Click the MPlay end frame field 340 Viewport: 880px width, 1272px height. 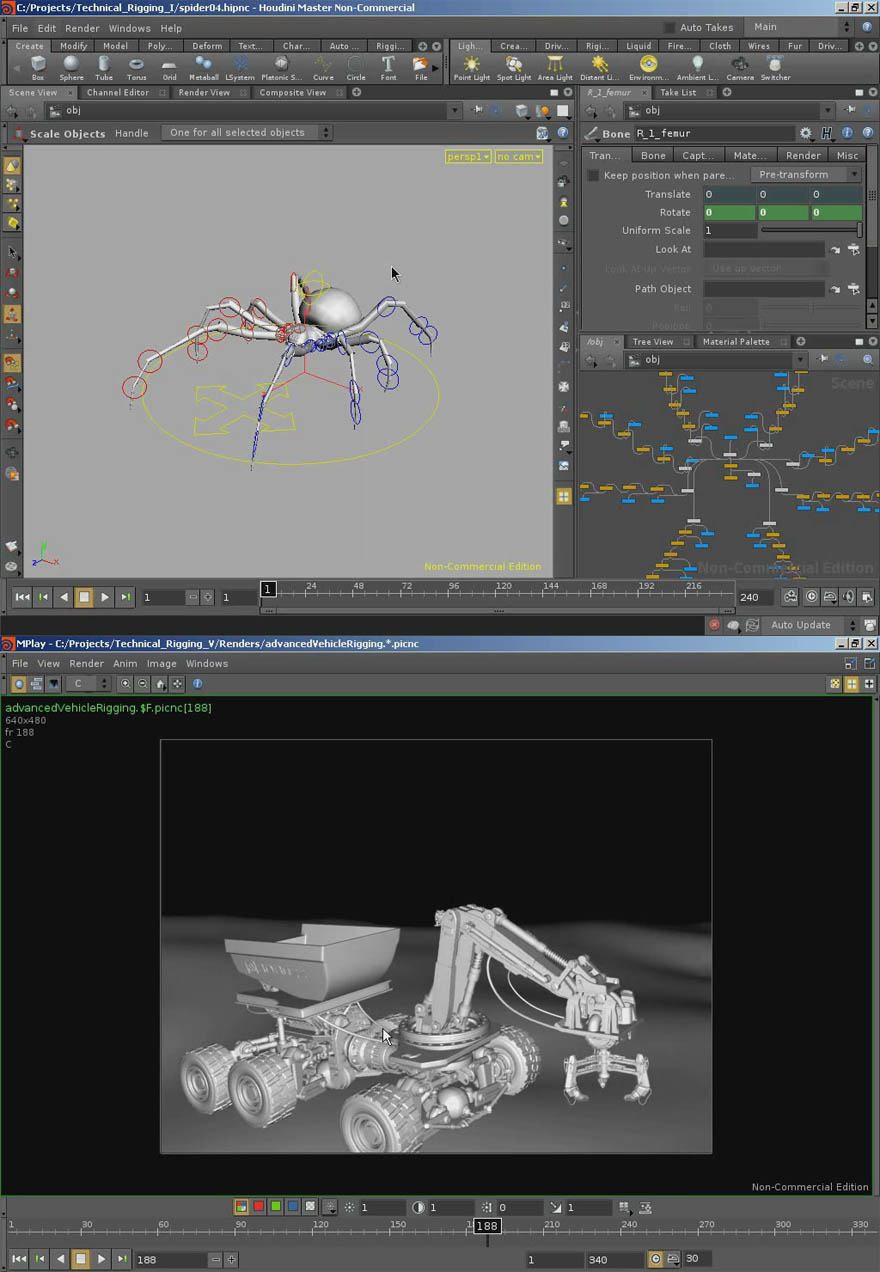tap(615, 1259)
